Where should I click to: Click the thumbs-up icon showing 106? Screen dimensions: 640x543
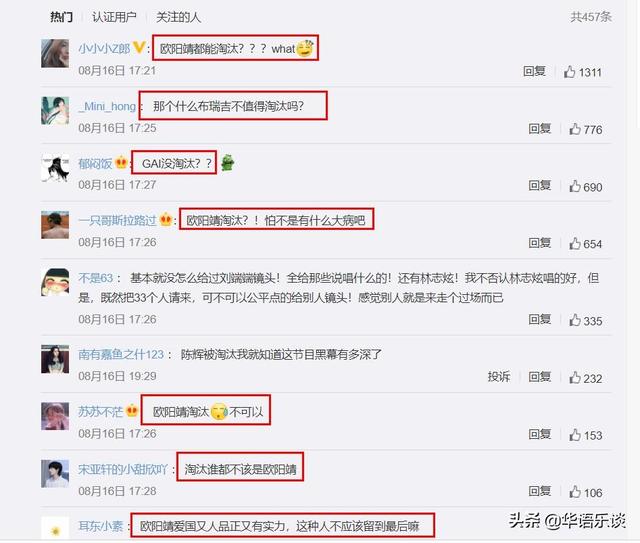[575, 492]
